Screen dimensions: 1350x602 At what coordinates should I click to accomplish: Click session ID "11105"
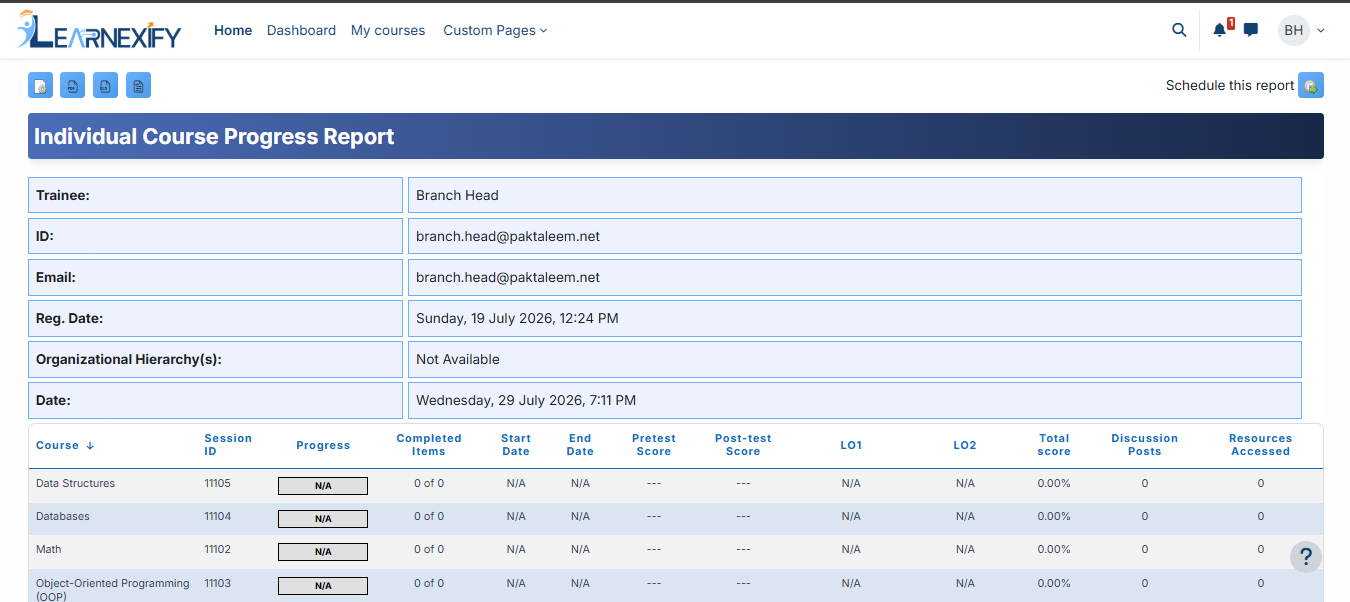pos(218,483)
